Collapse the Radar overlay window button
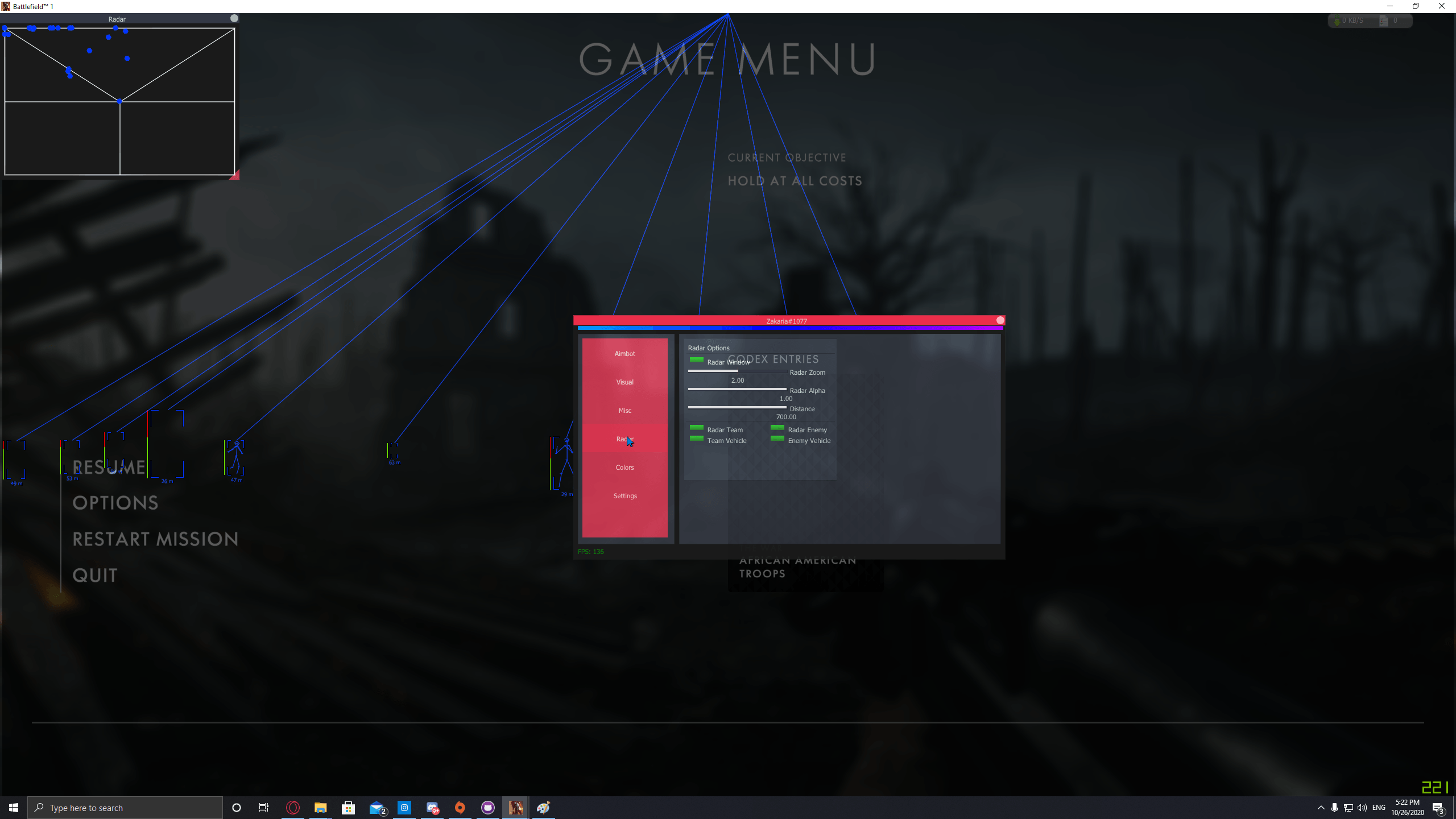The height and width of the screenshot is (819, 1456). (x=234, y=18)
